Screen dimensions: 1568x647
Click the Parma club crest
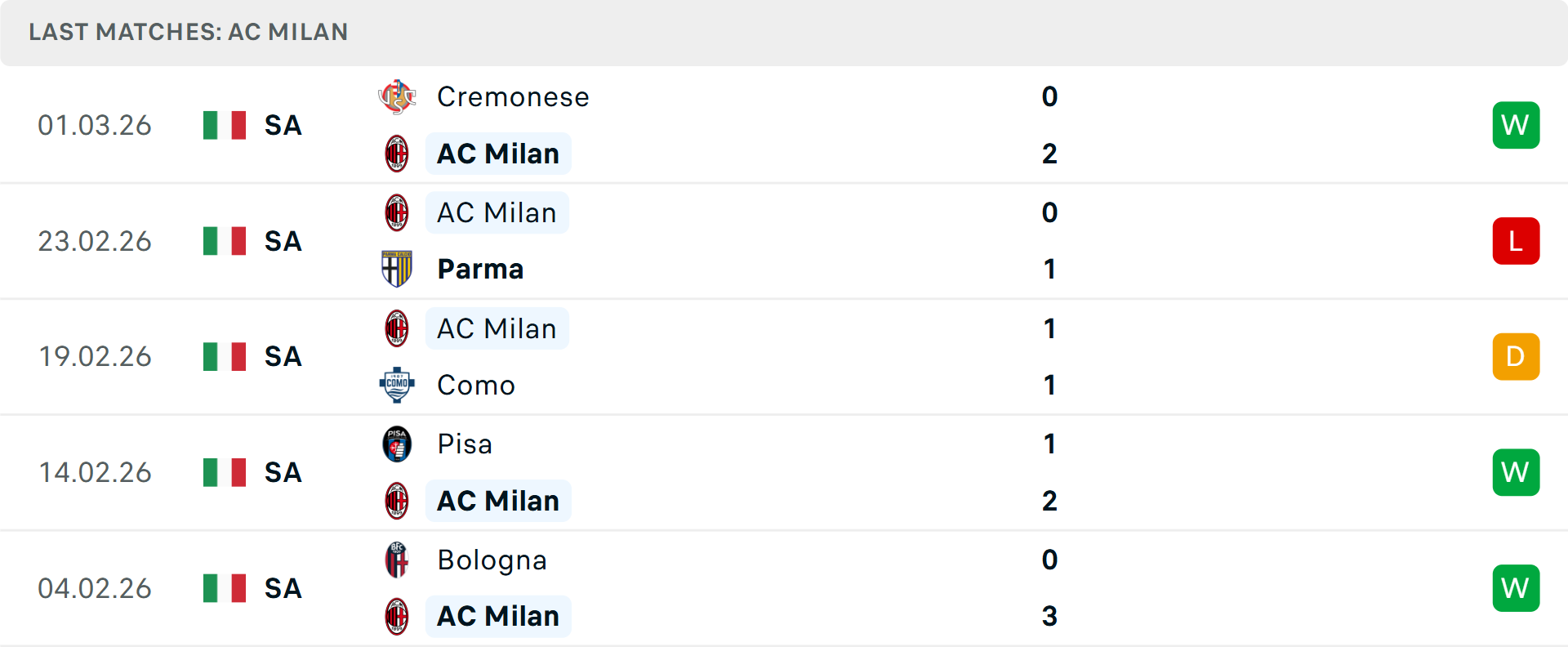point(398,269)
